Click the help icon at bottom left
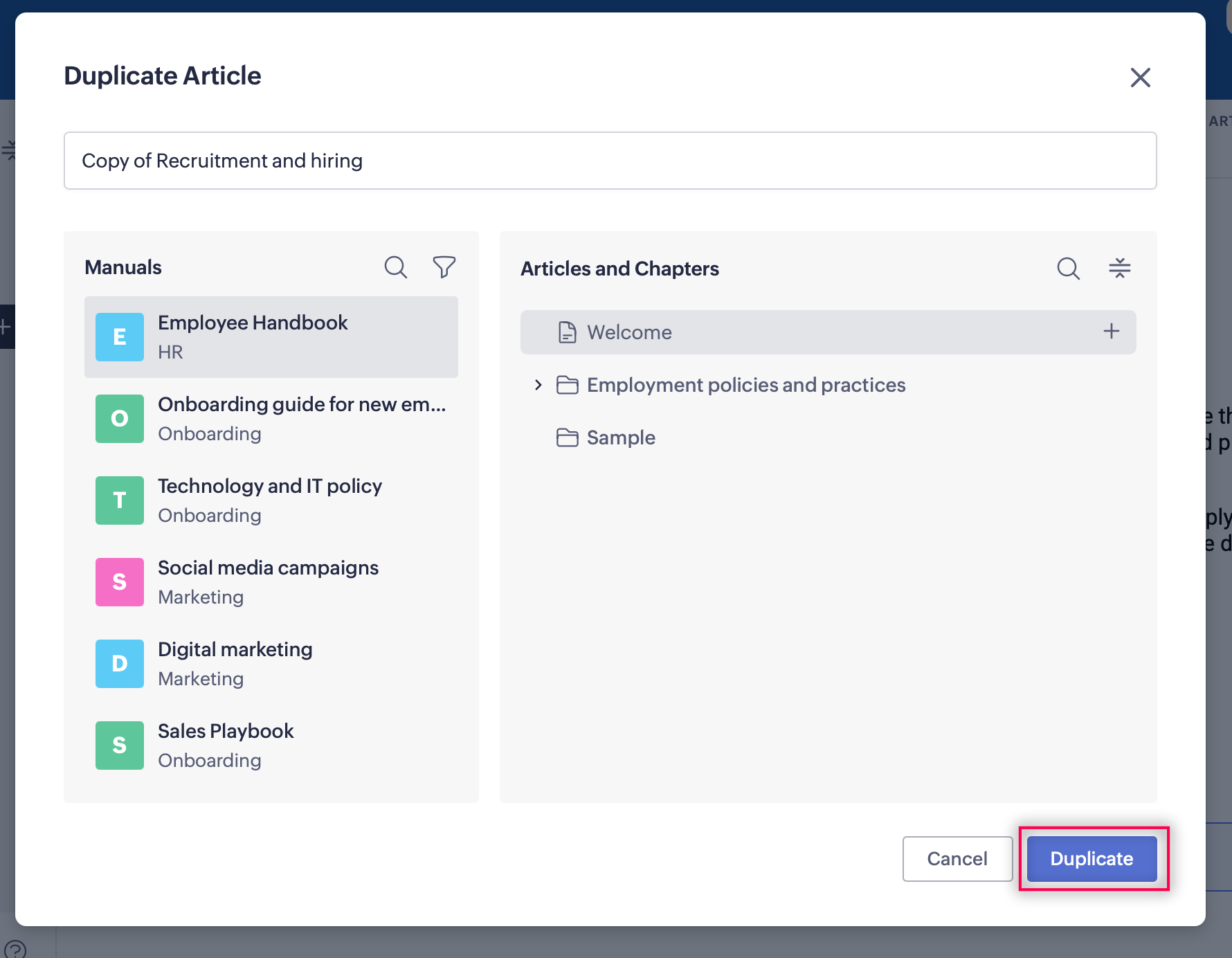1232x958 pixels. point(15,948)
